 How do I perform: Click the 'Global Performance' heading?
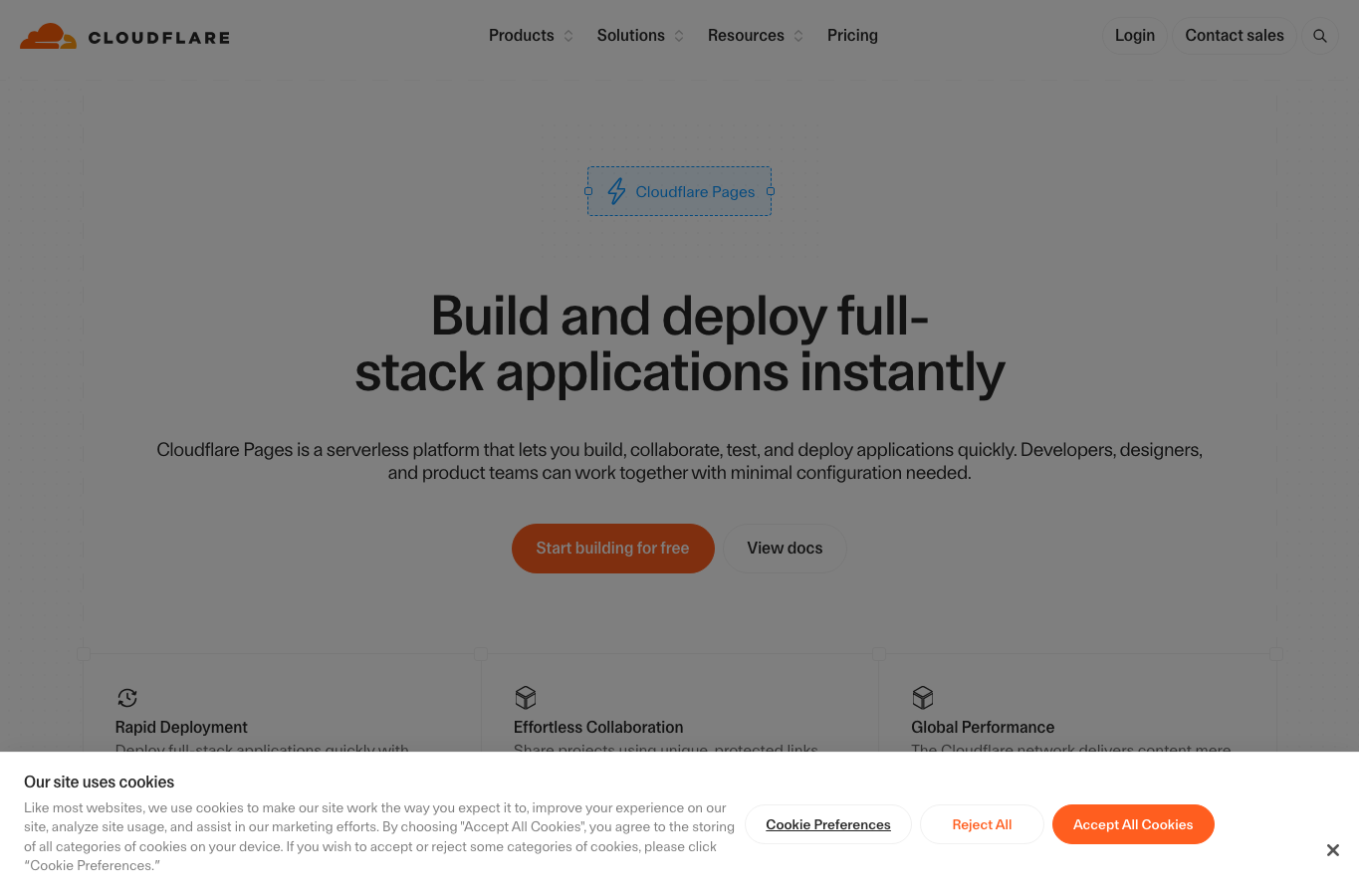pos(983,728)
